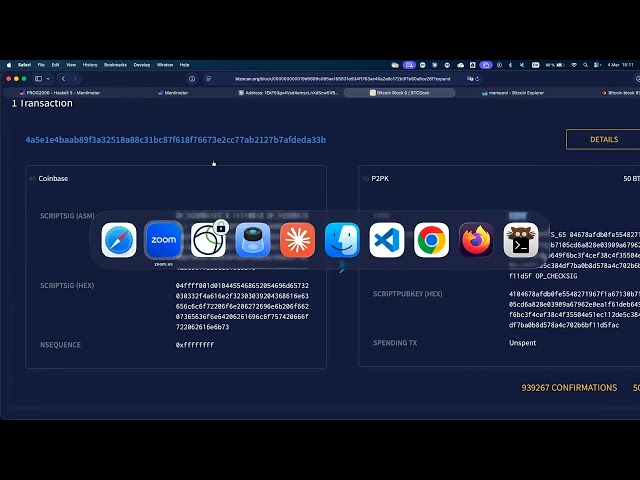Open the sidebar tab group dropdown arrow
Screen dimensions: 640x480
[x=48, y=78]
